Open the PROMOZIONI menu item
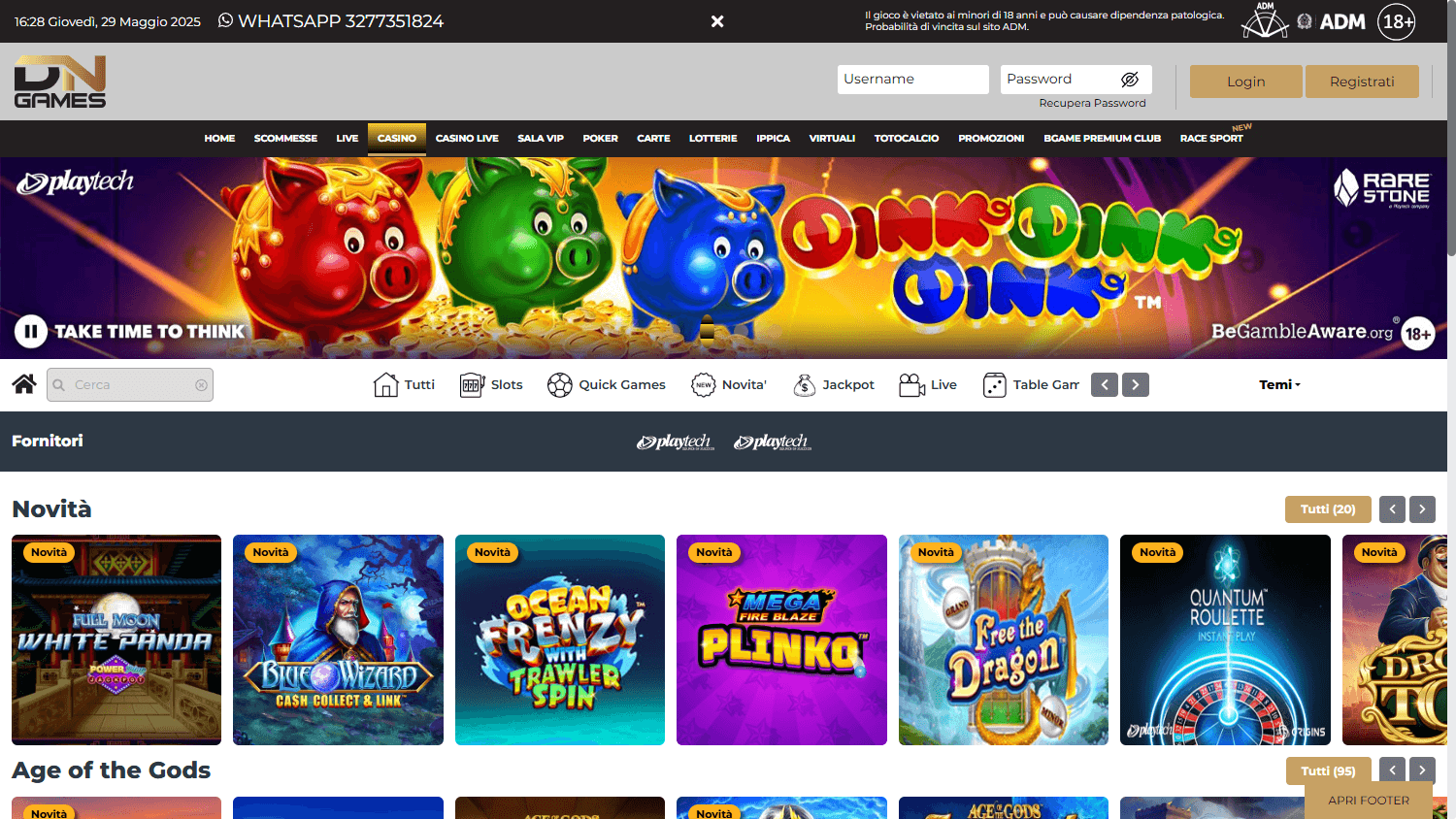The width and height of the screenshot is (1456, 819). pos(991,138)
